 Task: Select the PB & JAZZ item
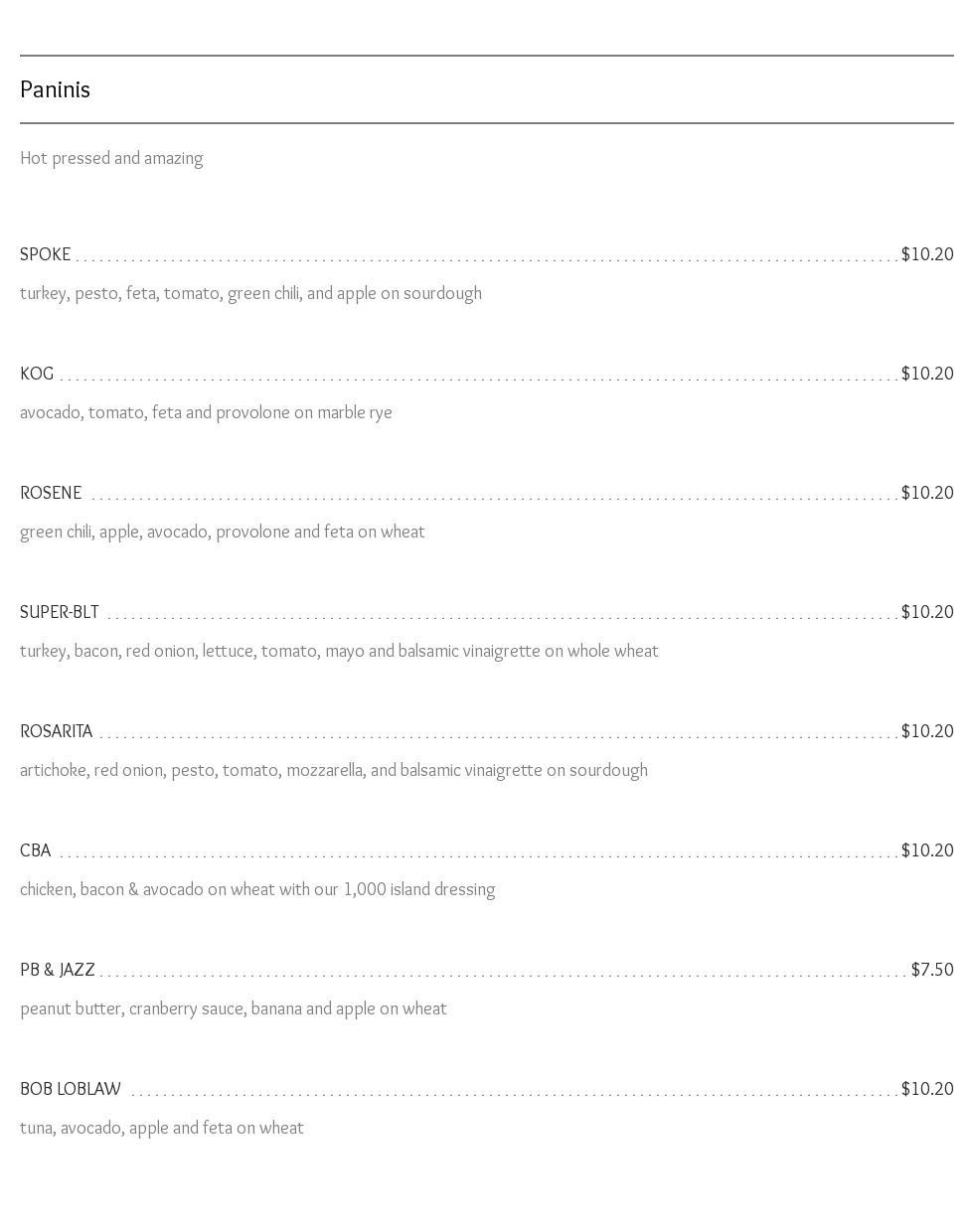(x=58, y=970)
